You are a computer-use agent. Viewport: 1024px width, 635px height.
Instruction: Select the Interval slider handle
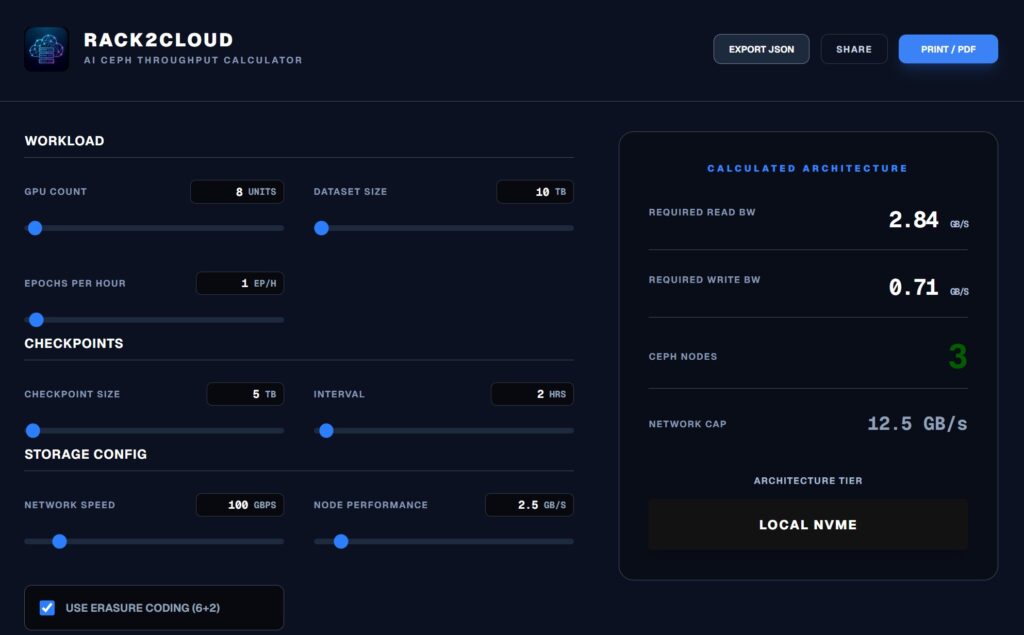pyautogui.click(x=326, y=431)
